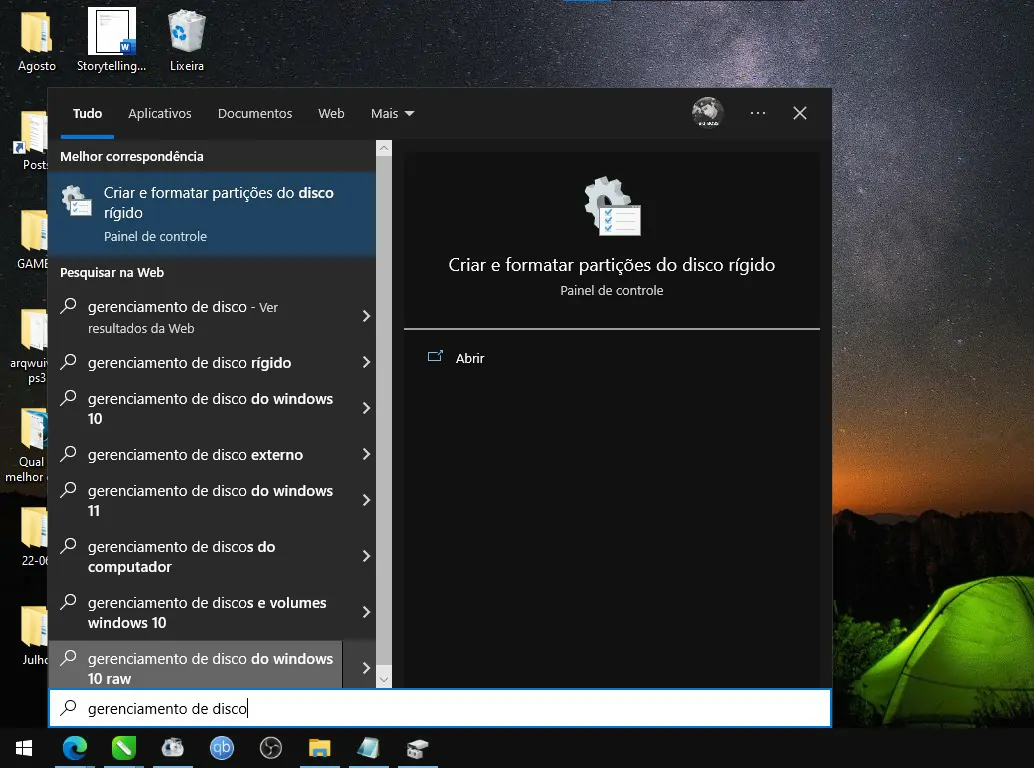Open the green note app on taskbar
The height and width of the screenshot is (768, 1034).
pos(123,748)
